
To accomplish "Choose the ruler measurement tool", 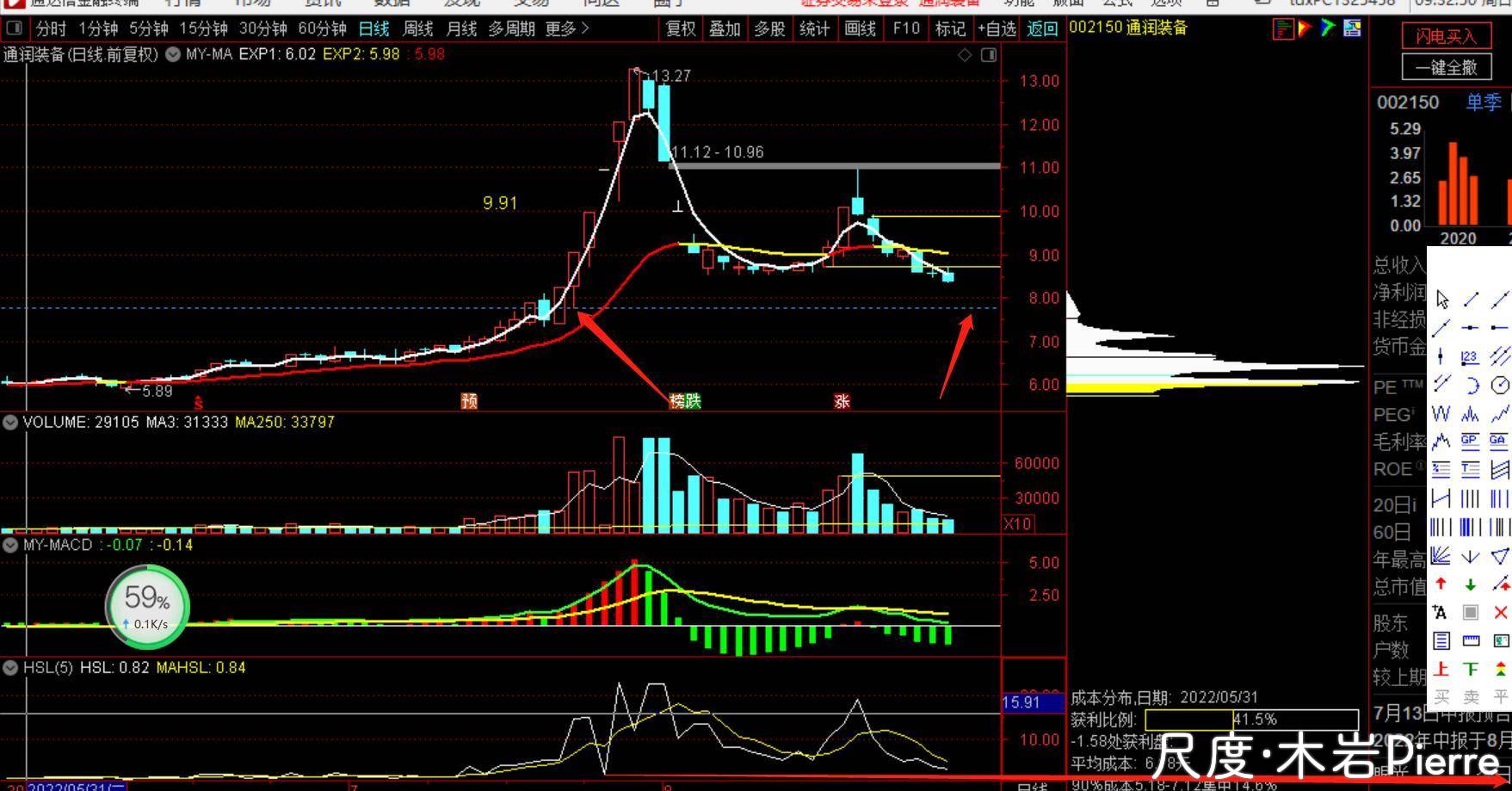I will coord(1471,641).
